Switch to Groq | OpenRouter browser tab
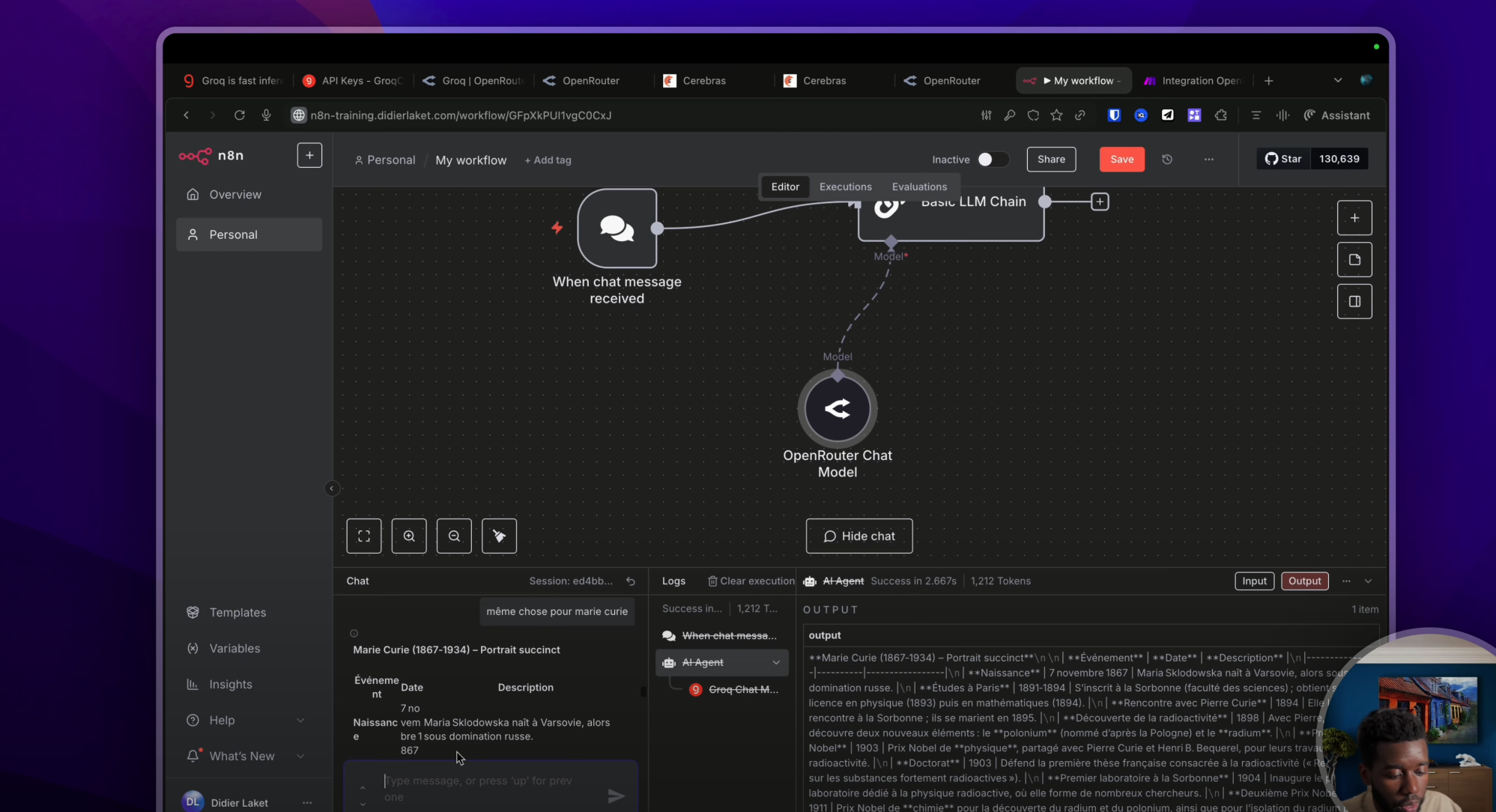The height and width of the screenshot is (812, 1496). pos(473,81)
